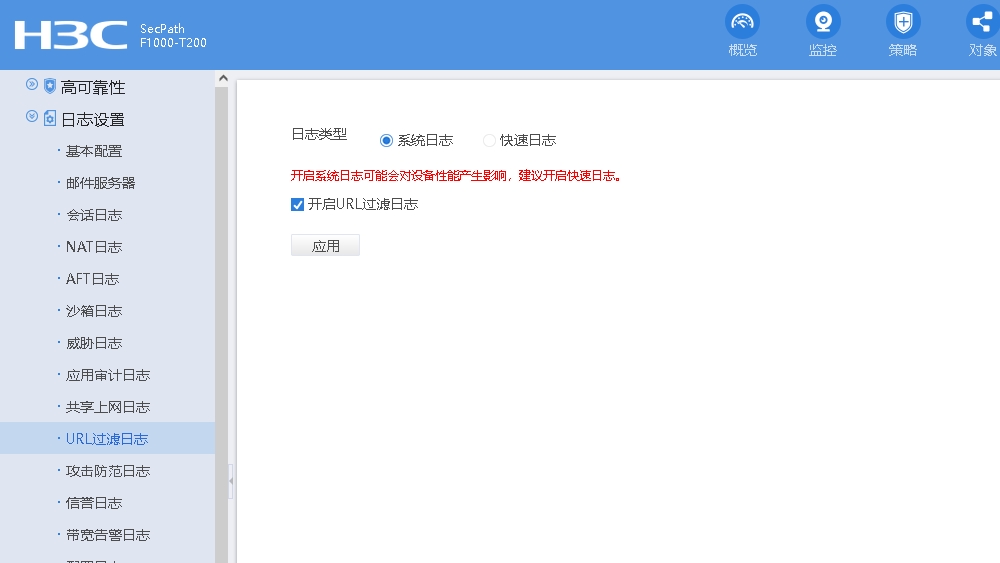Image resolution: width=1000 pixels, height=563 pixels.
Task: Click SecPath F1000-T200 product name
Action: click(x=173, y=36)
